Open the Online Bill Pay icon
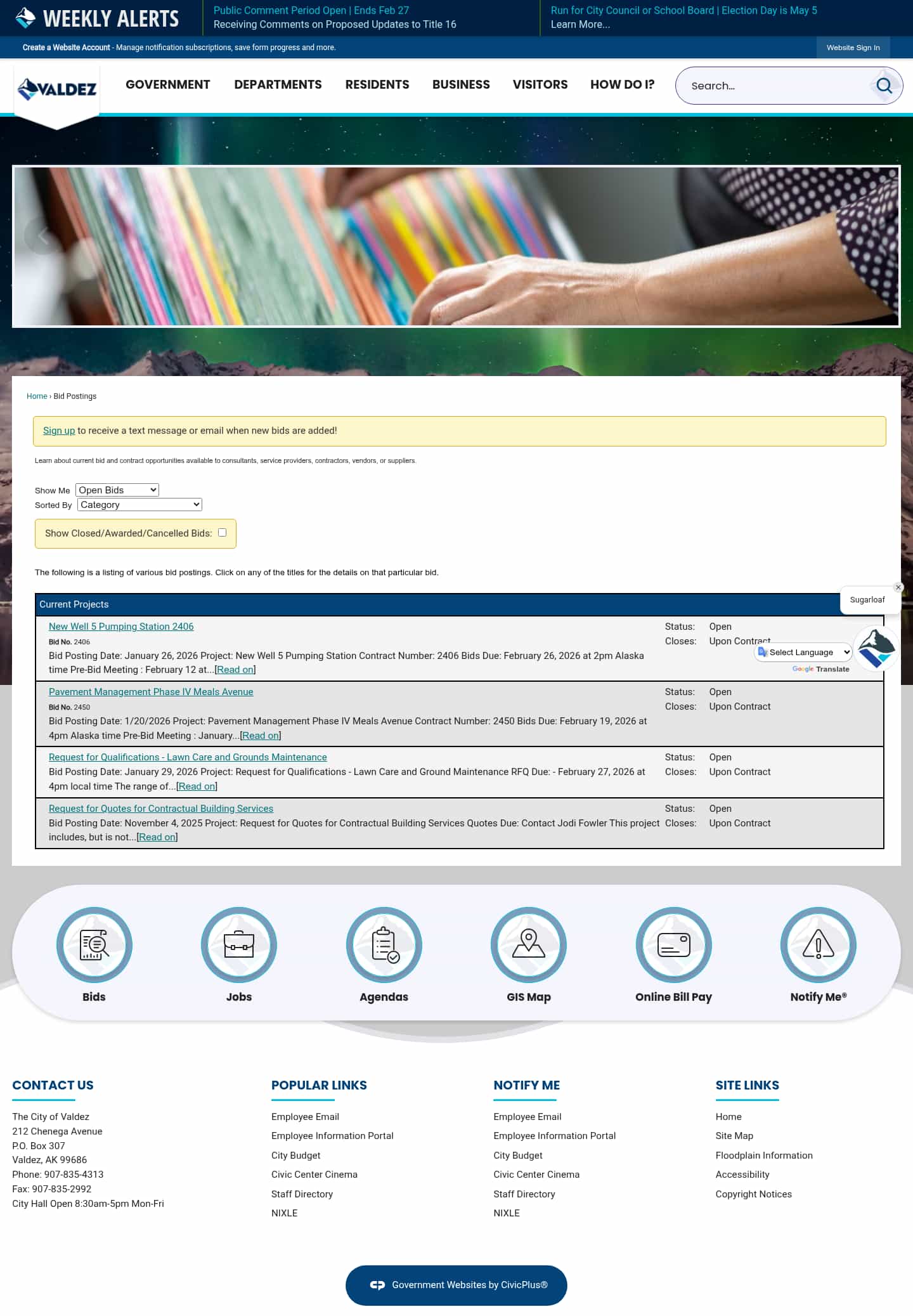The image size is (913, 1316). tap(674, 945)
